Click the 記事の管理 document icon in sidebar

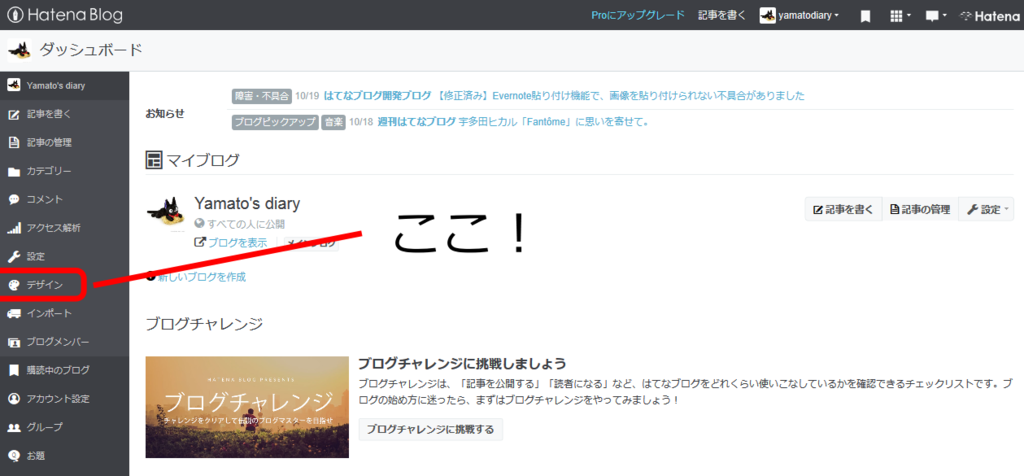[x=14, y=143]
